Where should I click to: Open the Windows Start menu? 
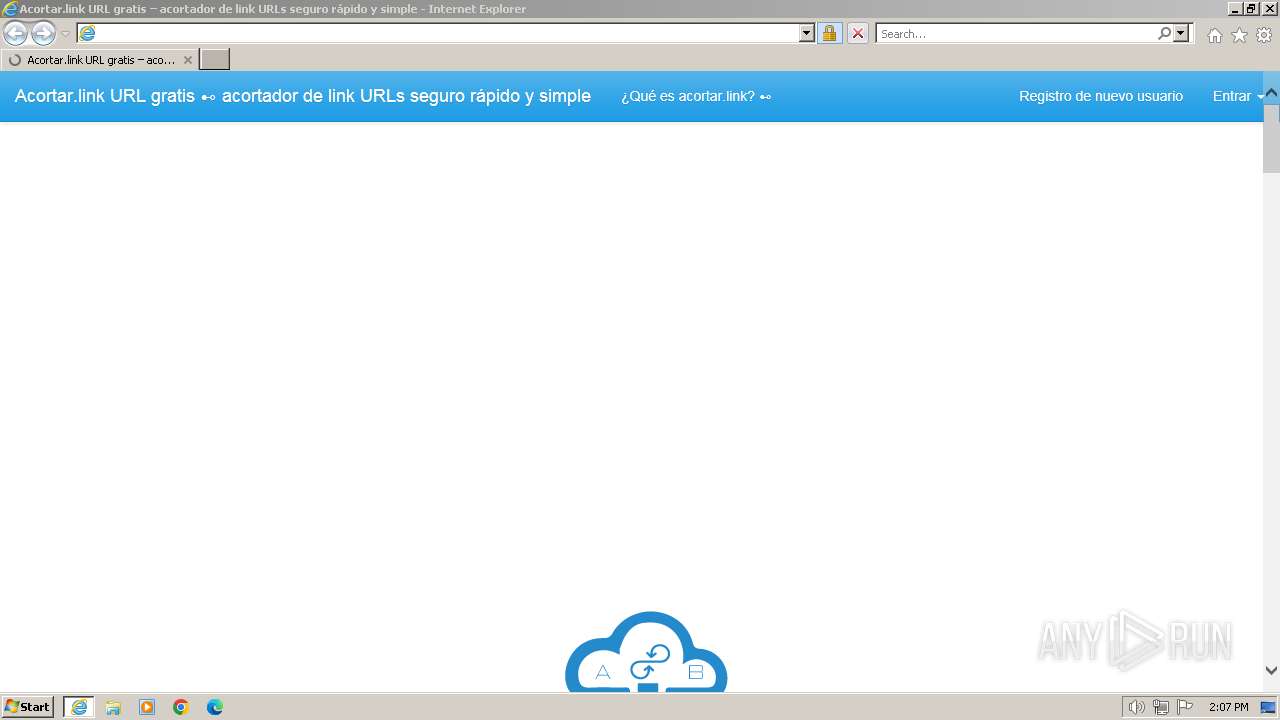(27, 707)
